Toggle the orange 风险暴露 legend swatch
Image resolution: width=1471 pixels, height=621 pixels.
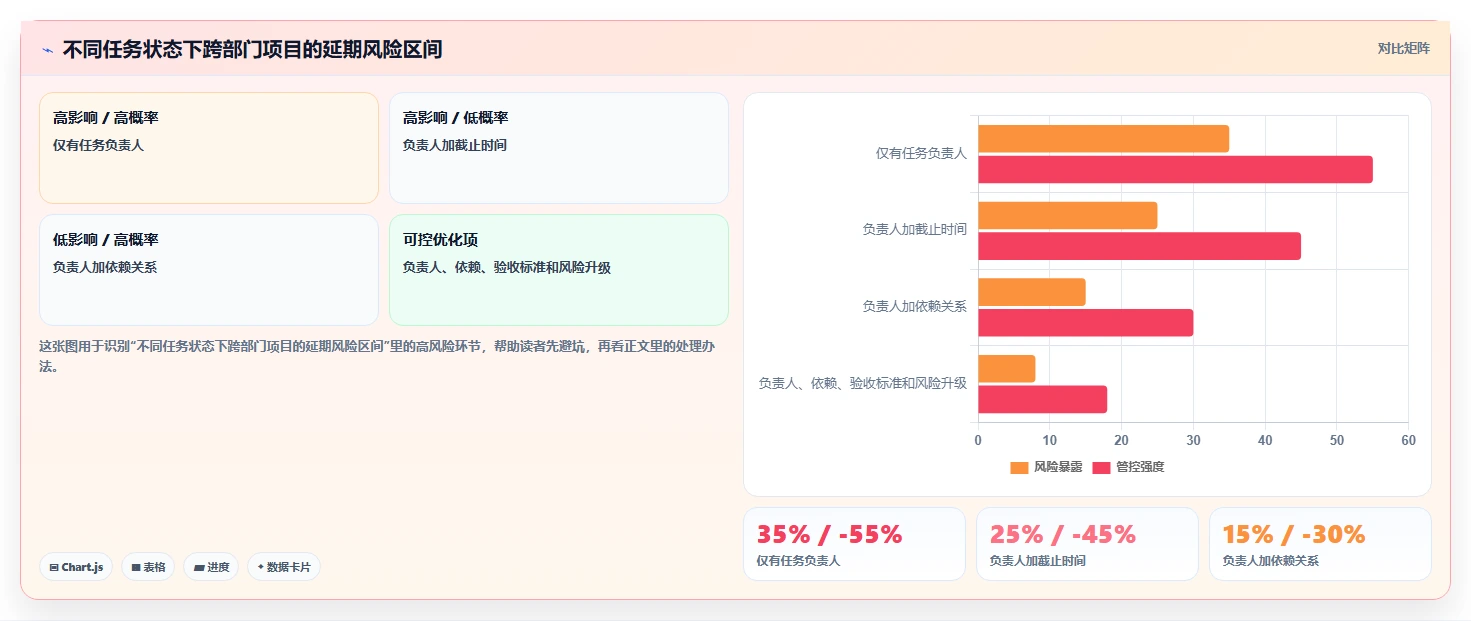coord(1019,467)
